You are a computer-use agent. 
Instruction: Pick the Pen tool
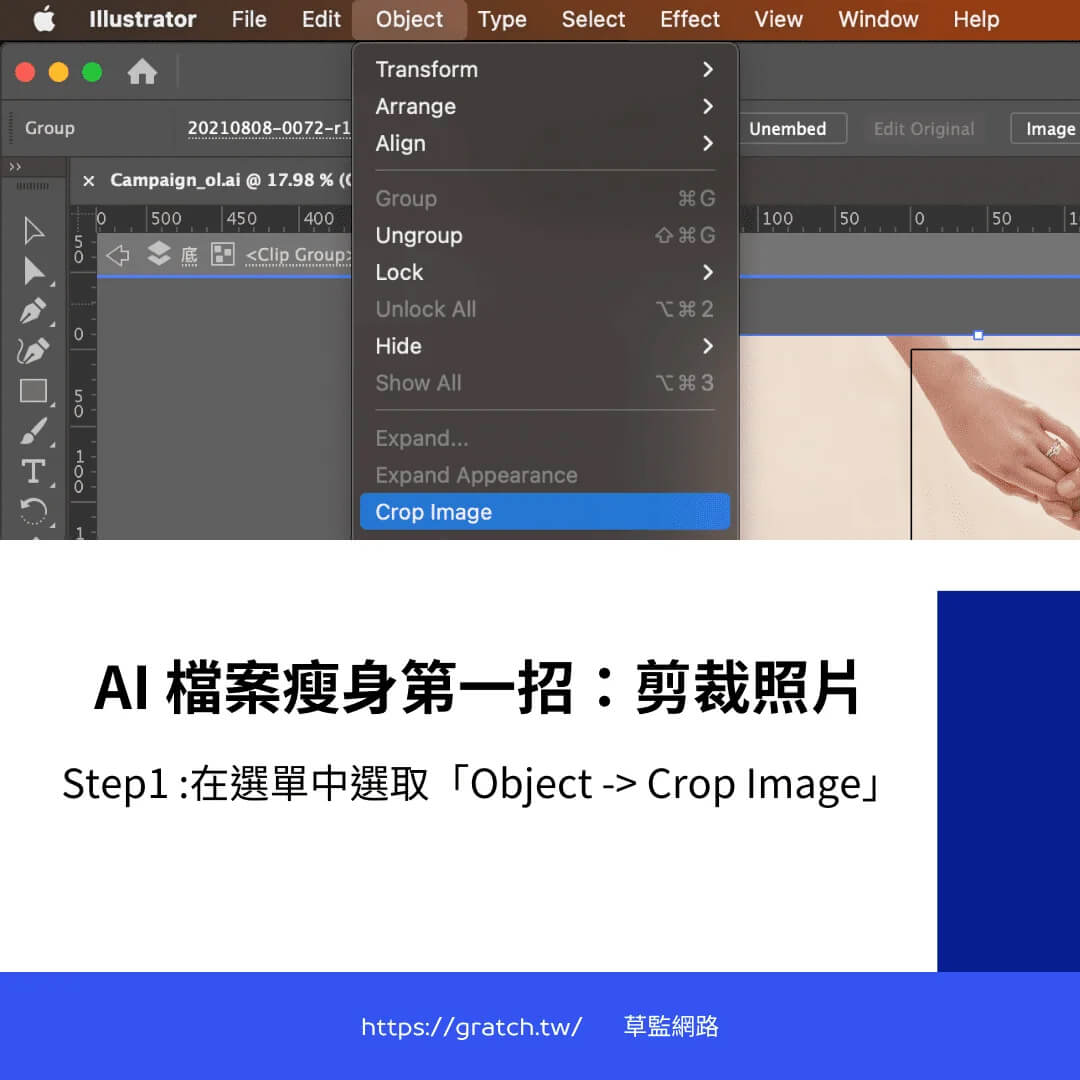pos(34,311)
